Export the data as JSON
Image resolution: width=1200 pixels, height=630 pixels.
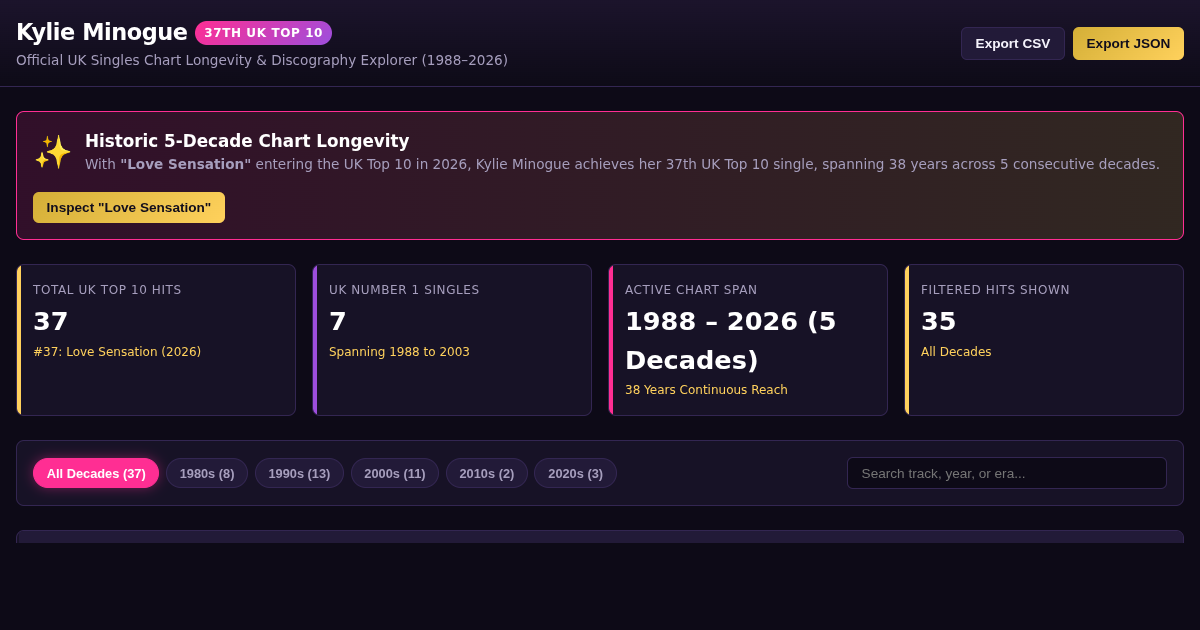coord(1128,43)
